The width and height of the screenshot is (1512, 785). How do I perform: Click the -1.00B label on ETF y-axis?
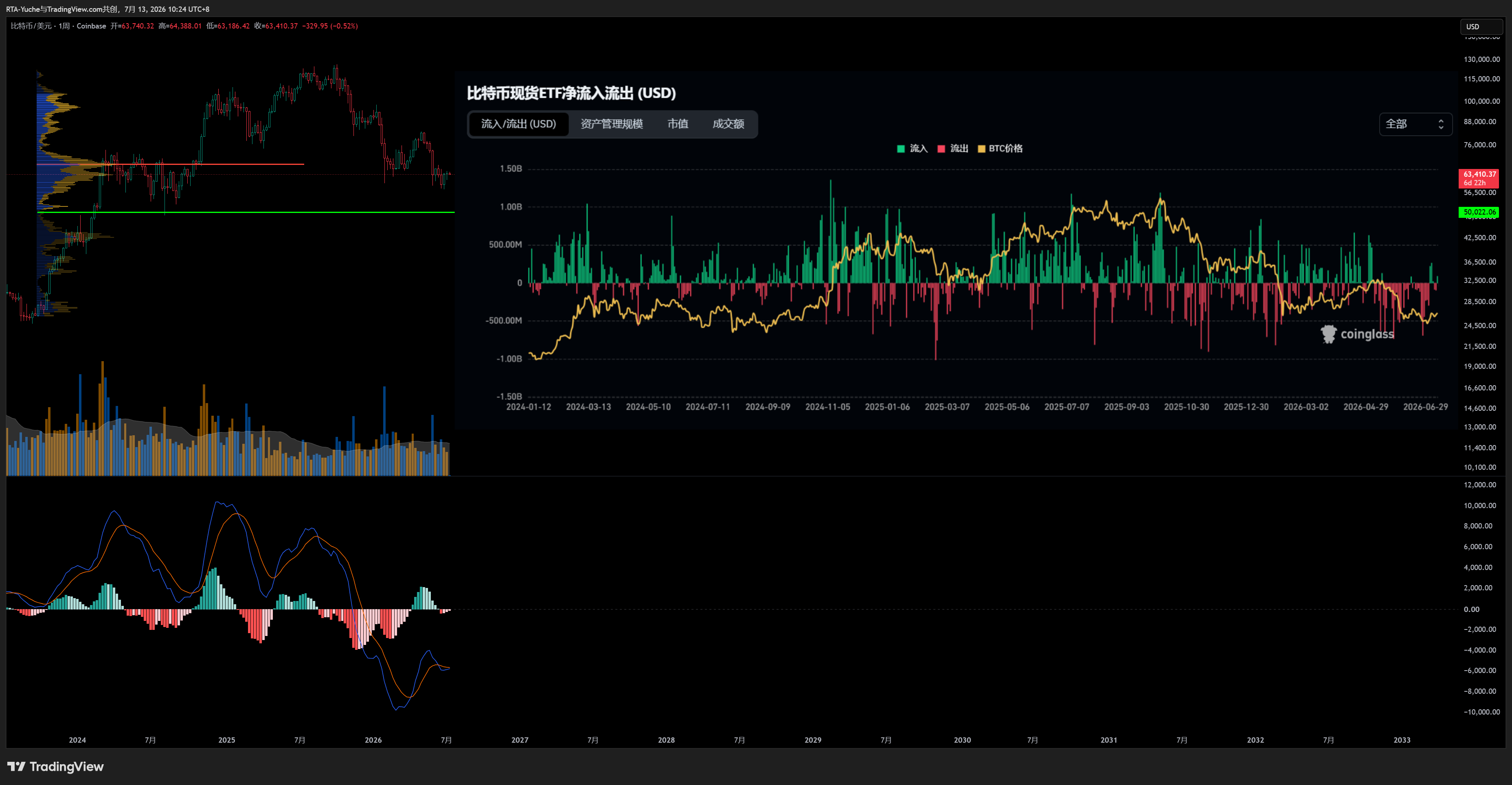click(x=509, y=358)
